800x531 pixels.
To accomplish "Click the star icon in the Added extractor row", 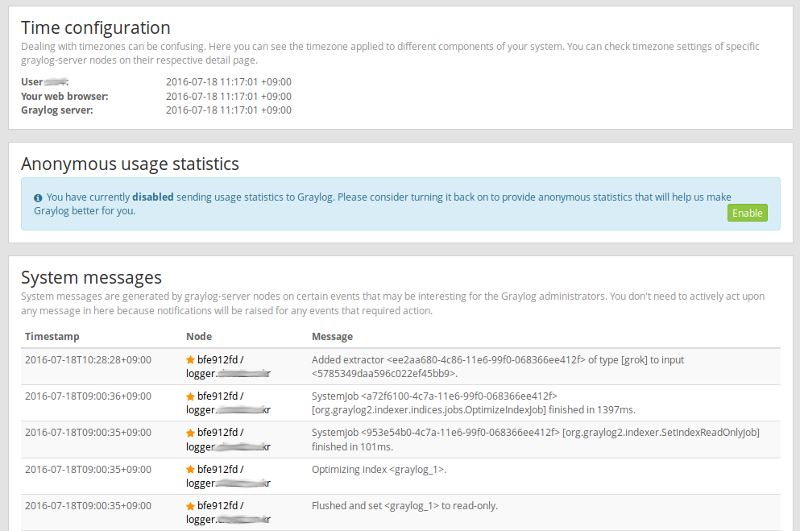I will (190, 359).
